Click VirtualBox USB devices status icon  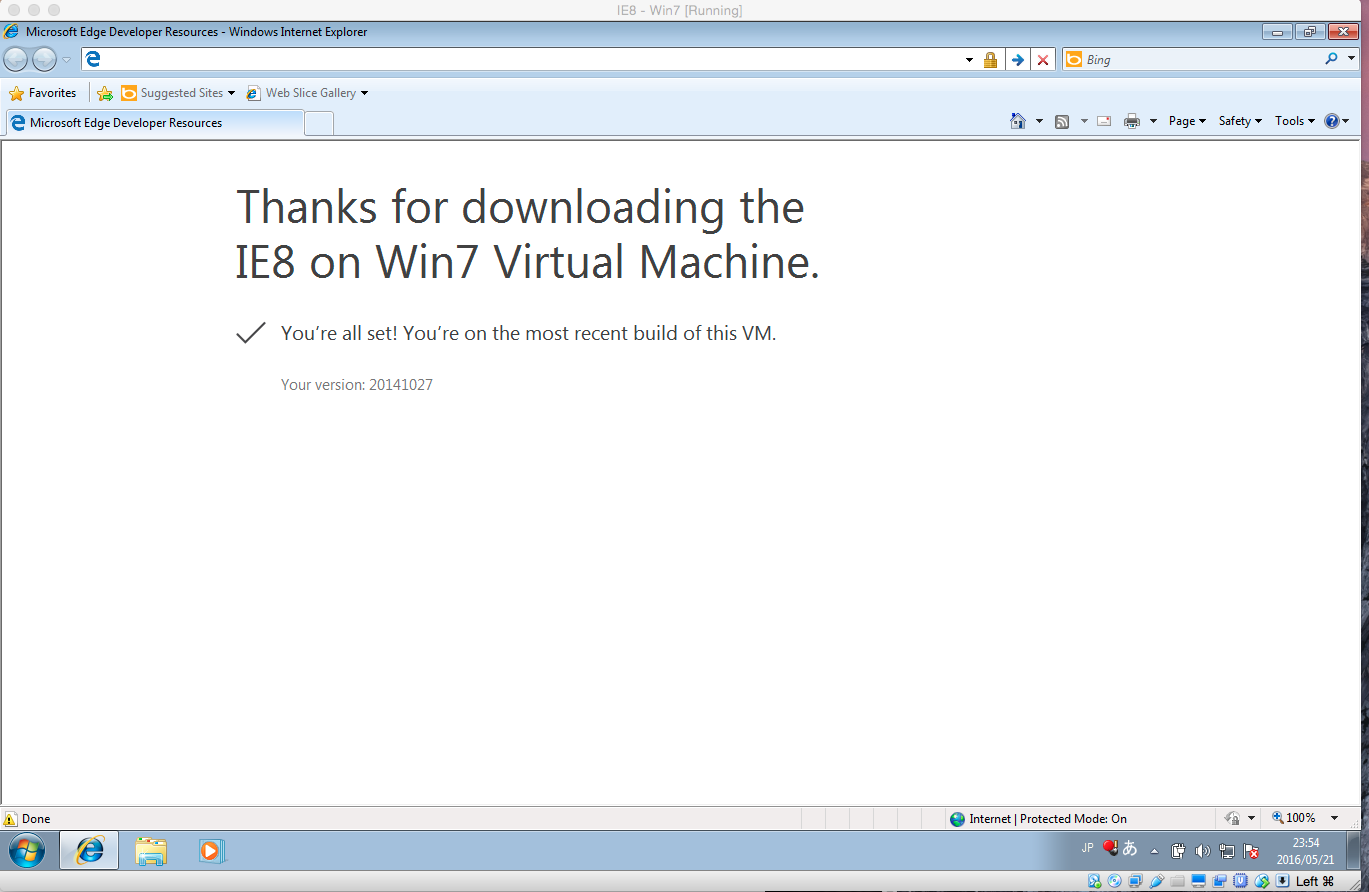[x=1157, y=881]
